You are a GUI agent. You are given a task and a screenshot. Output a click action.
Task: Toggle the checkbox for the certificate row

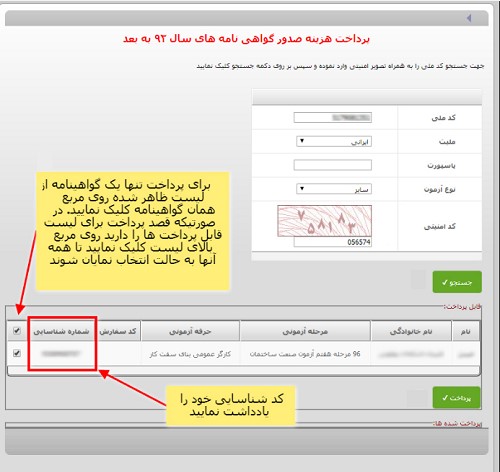pyautogui.click(x=17, y=353)
